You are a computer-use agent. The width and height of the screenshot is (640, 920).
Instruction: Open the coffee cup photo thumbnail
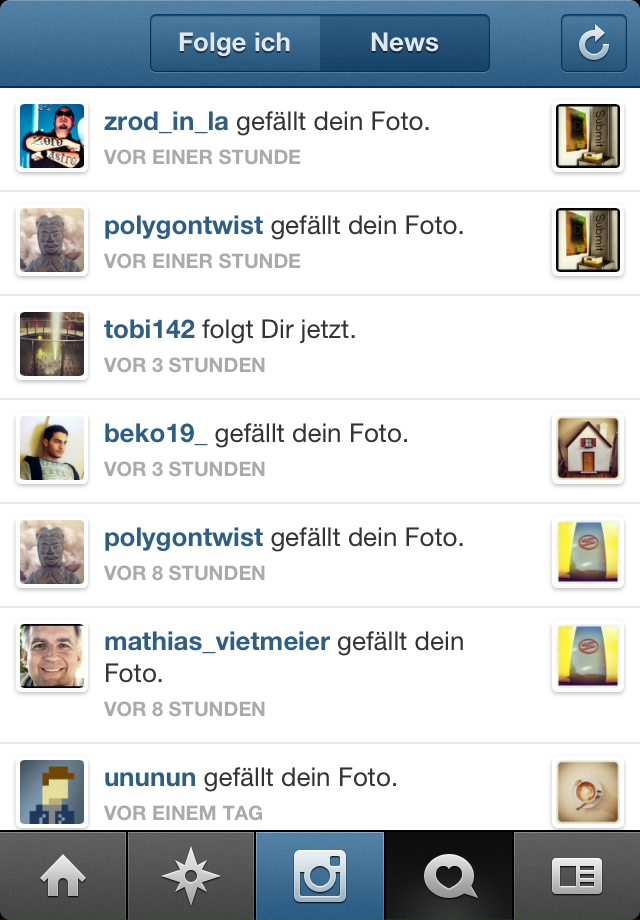coord(588,792)
